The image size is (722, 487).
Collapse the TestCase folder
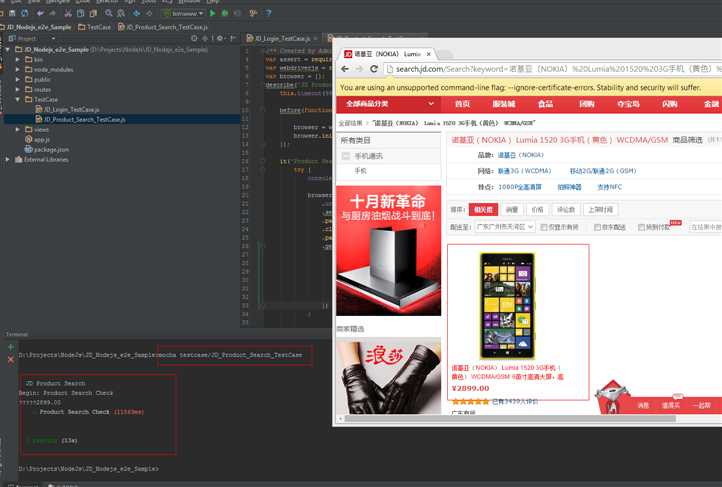(x=18, y=99)
